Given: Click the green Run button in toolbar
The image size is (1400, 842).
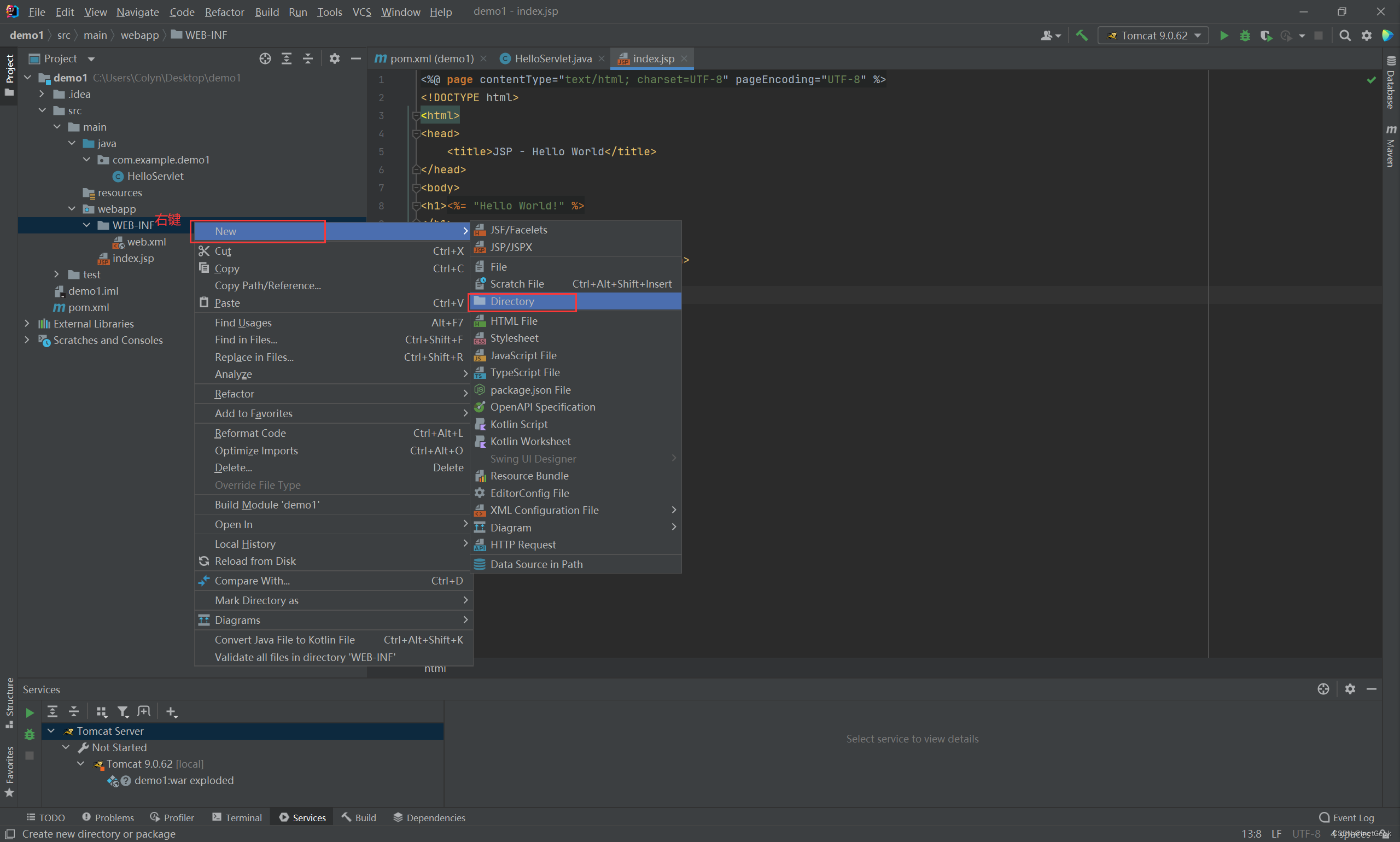Looking at the screenshot, I should [1223, 35].
